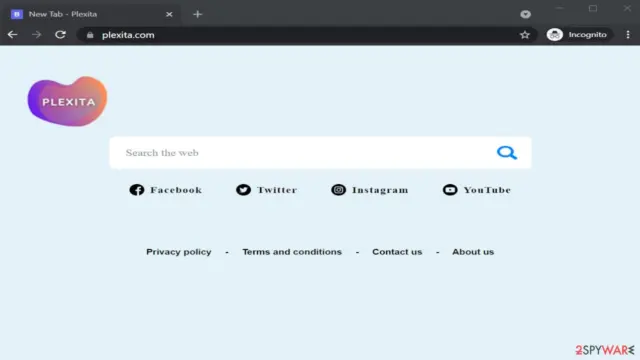Open the Contact us link
Image resolution: width=640 pixels, height=360 pixels.
[x=397, y=252]
